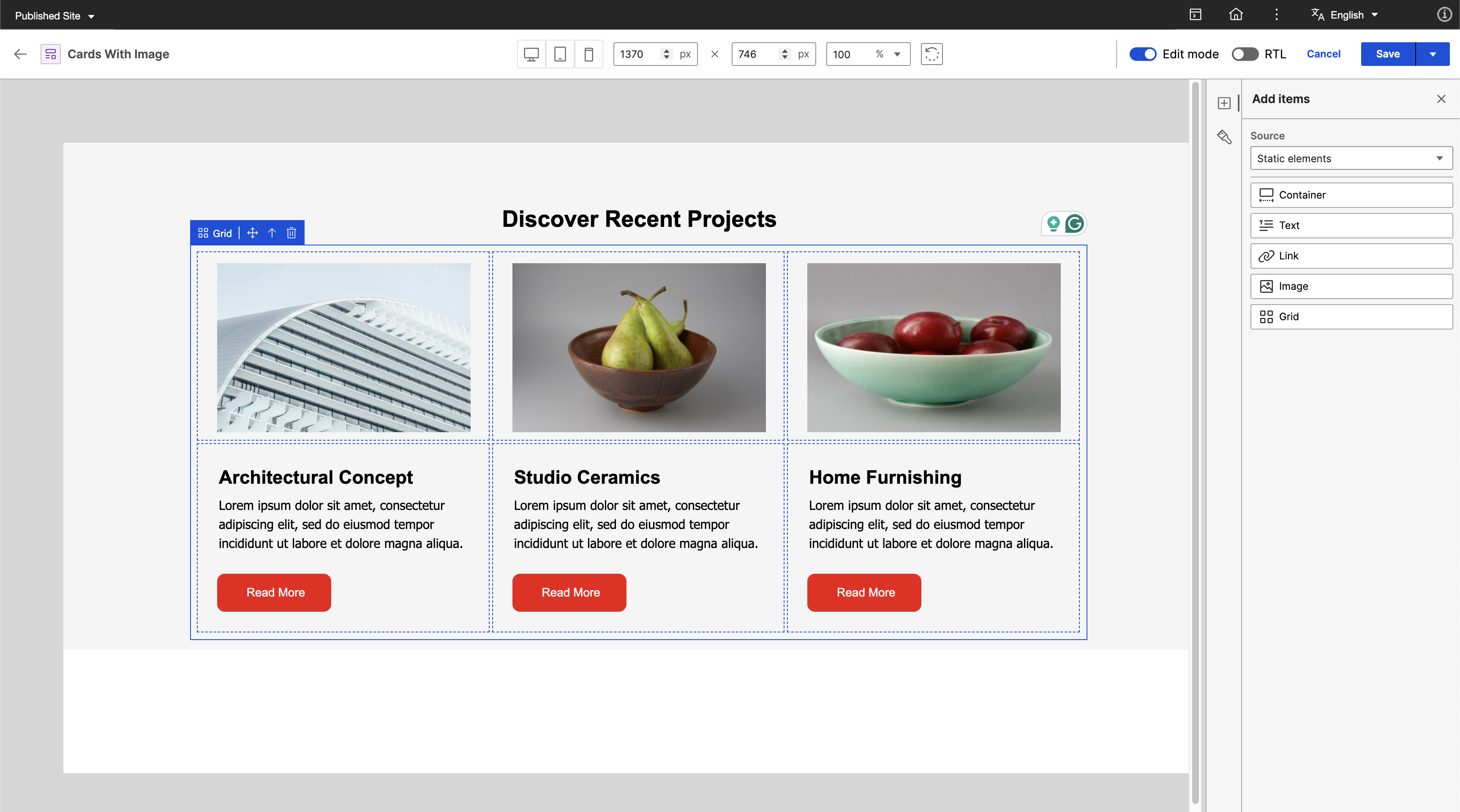Switch to the mobile phone viewport icon
Image resolution: width=1460 pixels, height=812 pixels.
coord(588,54)
